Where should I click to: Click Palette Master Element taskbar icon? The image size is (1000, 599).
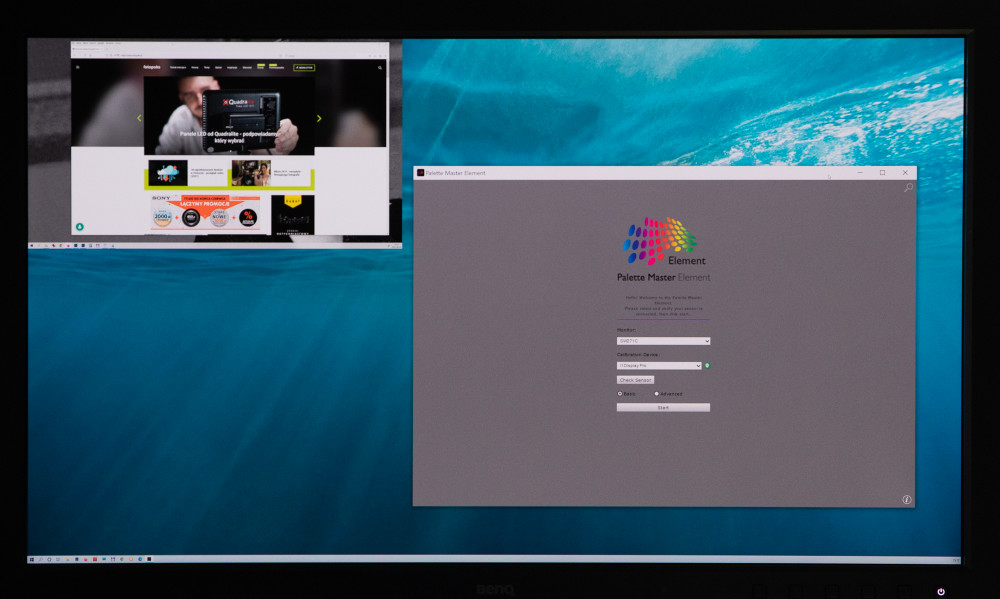(149, 559)
